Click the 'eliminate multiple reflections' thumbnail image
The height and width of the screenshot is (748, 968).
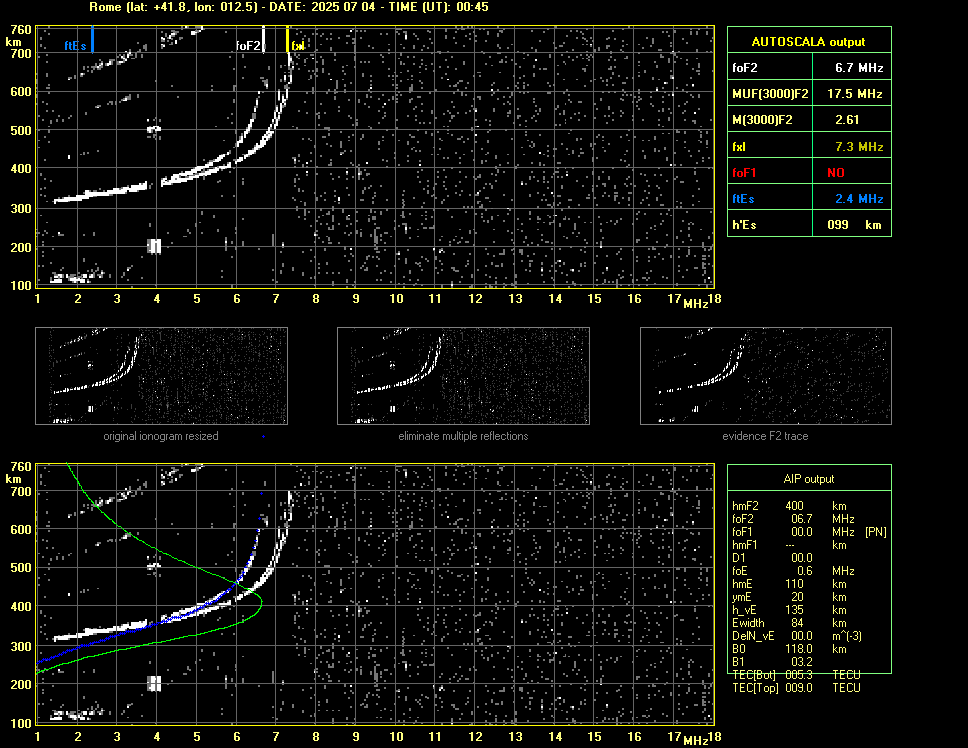(x=464, y=376)
